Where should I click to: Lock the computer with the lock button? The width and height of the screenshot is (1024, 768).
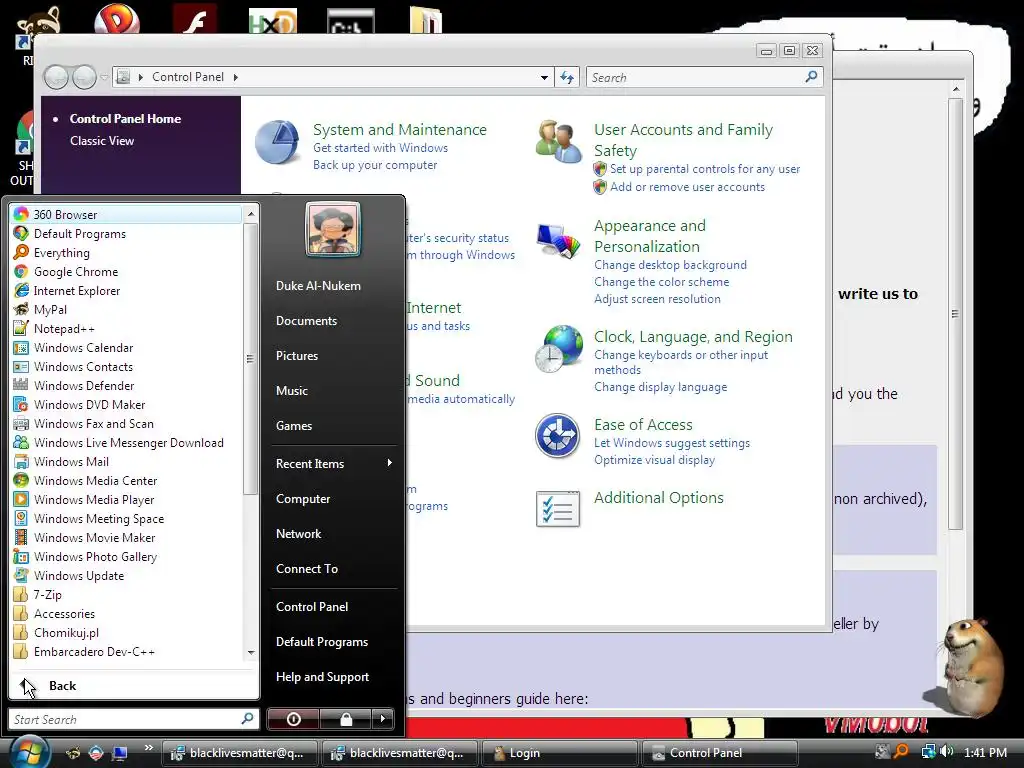[x=346, y=719]
